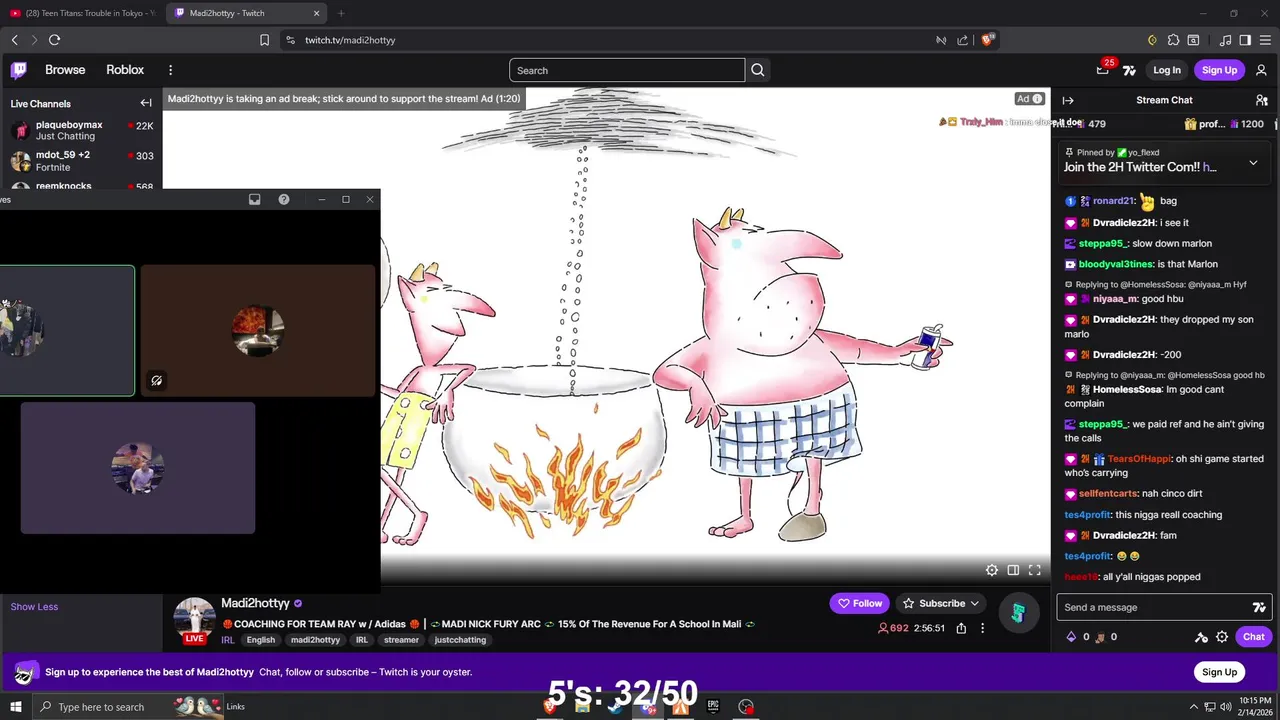Open stream more options vertical dots
1280x720 pixels.
tap(982, 628)
